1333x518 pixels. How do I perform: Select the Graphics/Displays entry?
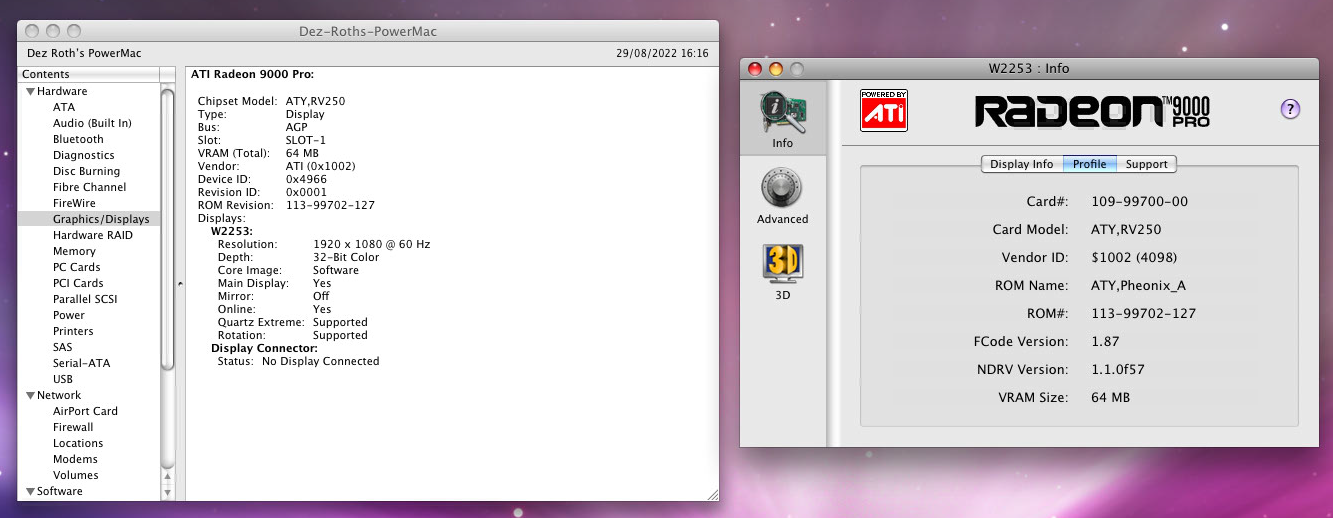(x=101, y=219)
